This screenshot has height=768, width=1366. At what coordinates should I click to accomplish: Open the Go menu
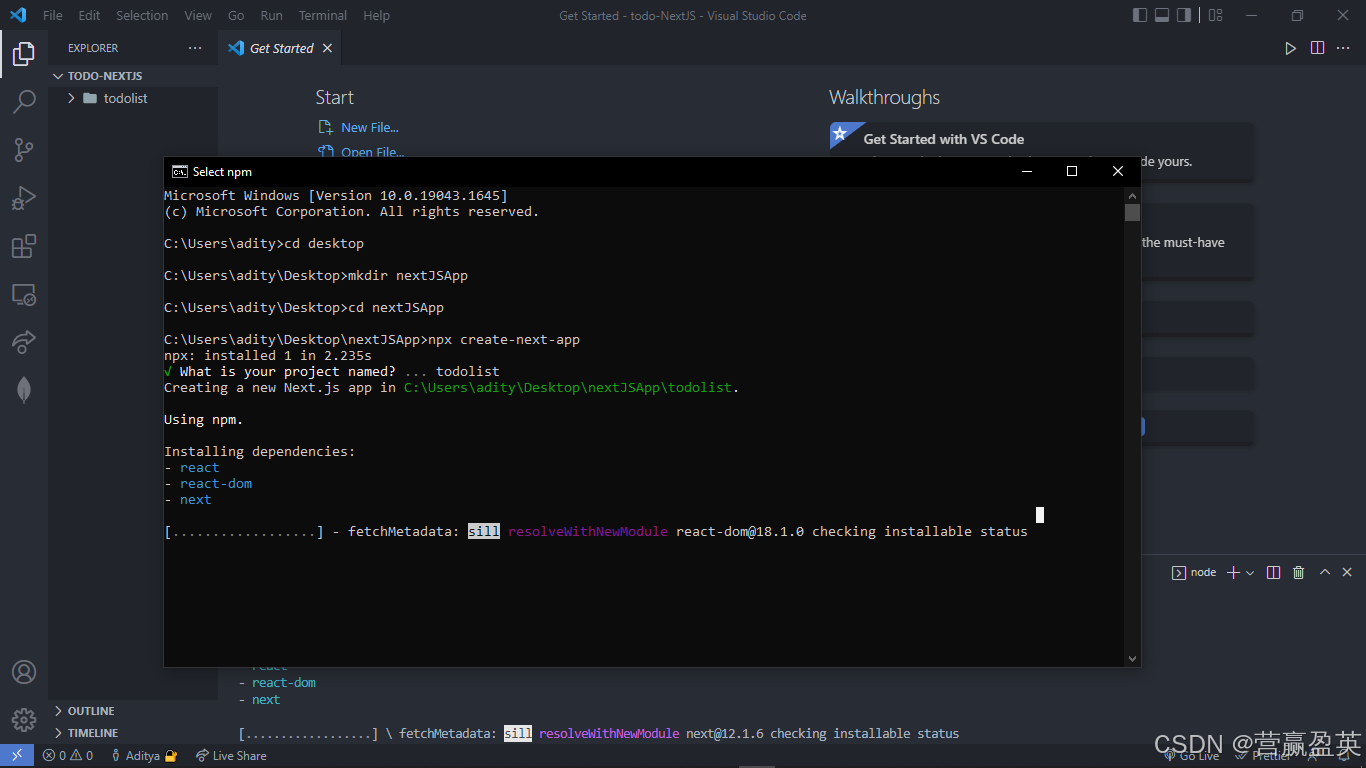tap(236, 15)
